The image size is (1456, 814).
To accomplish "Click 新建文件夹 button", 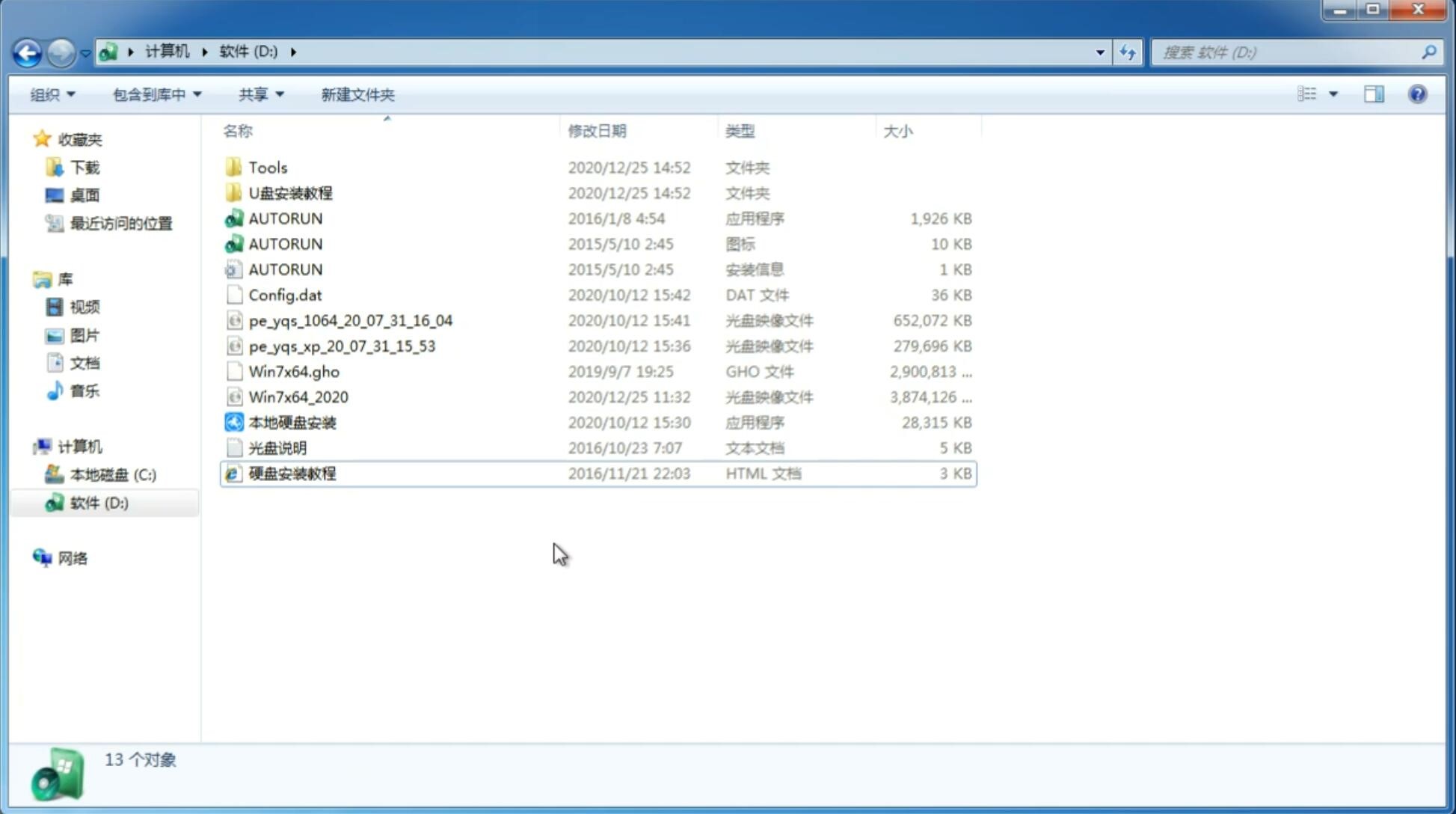I will click(357, 94).
